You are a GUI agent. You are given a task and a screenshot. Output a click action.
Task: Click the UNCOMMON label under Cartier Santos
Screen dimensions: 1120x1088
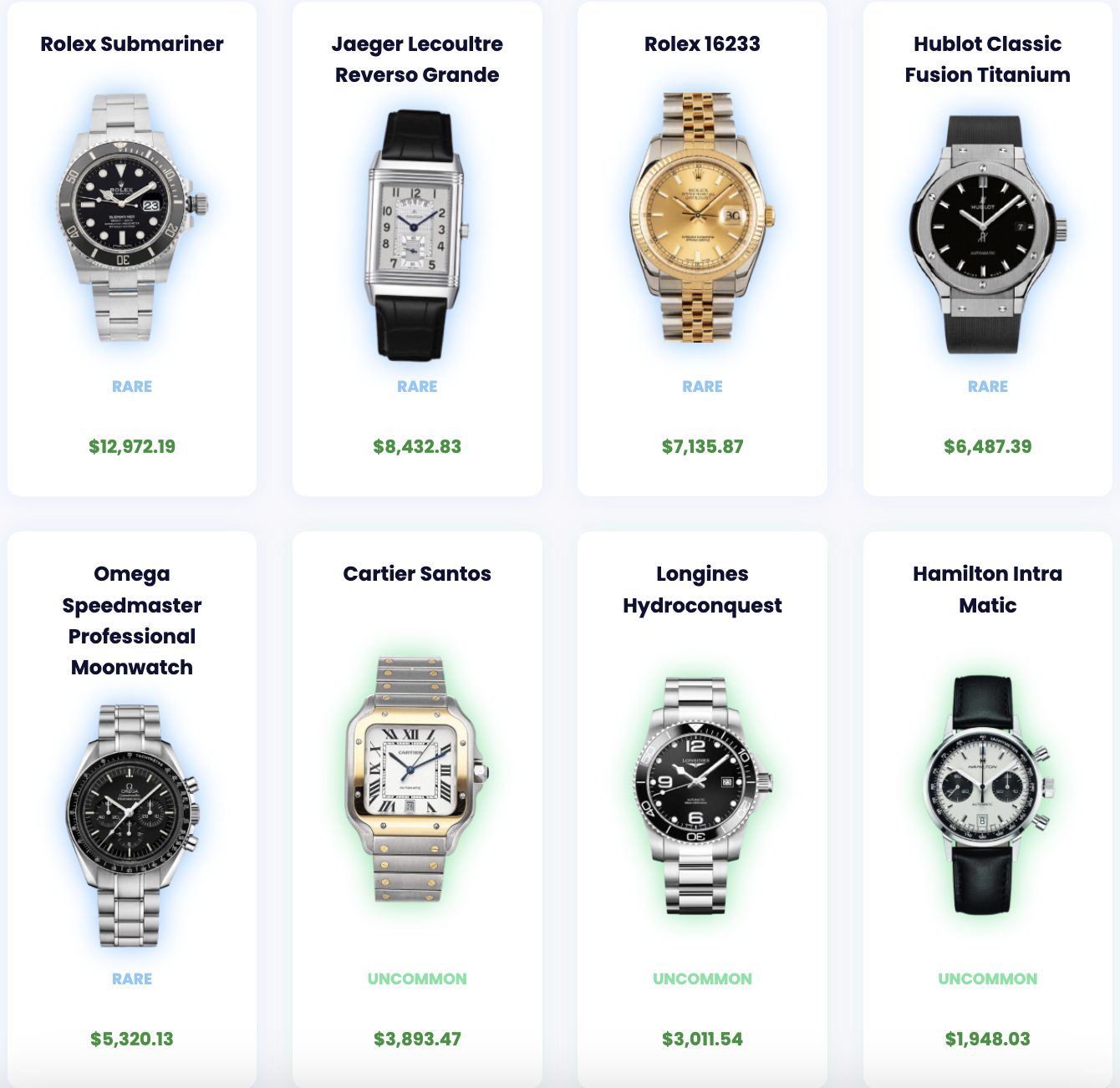pyautogui.click(x=417, y=979)
